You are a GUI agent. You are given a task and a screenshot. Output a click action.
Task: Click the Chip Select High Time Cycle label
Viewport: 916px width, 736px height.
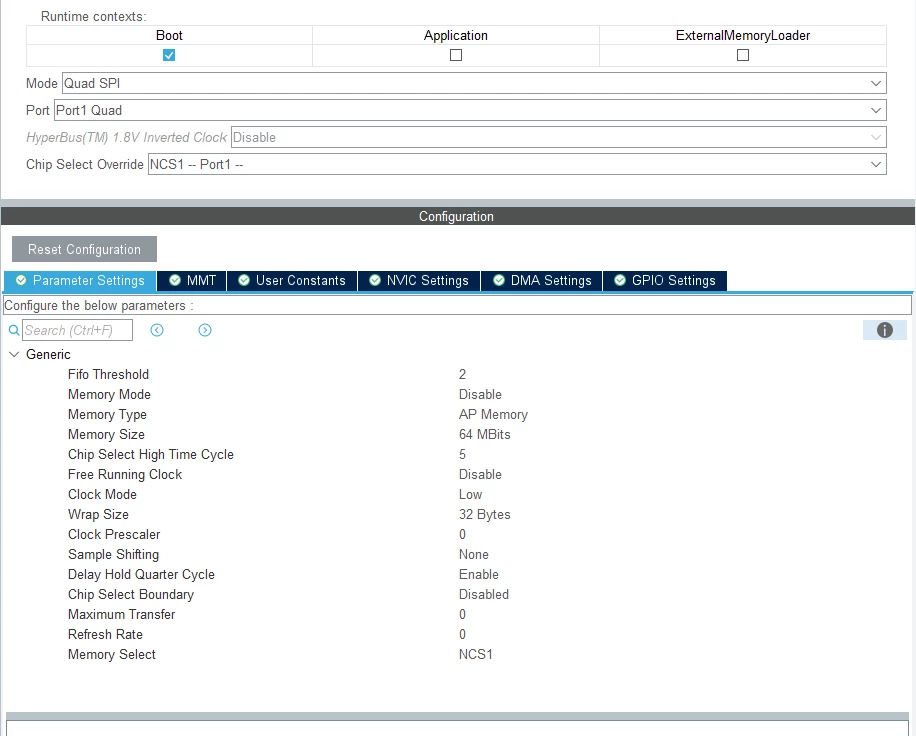tap(150, 454)
